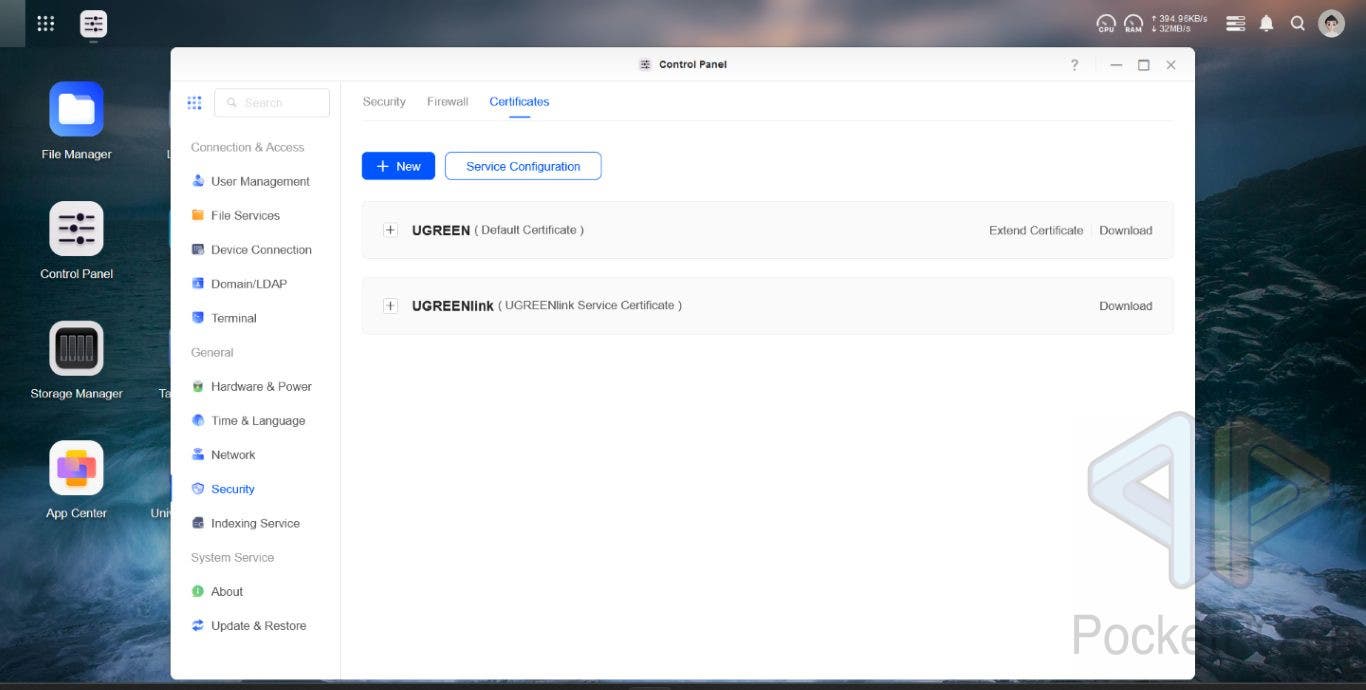Click the System Service section header
The image size is (1366, 690).
pyautogui.click(x=232, y=558)
